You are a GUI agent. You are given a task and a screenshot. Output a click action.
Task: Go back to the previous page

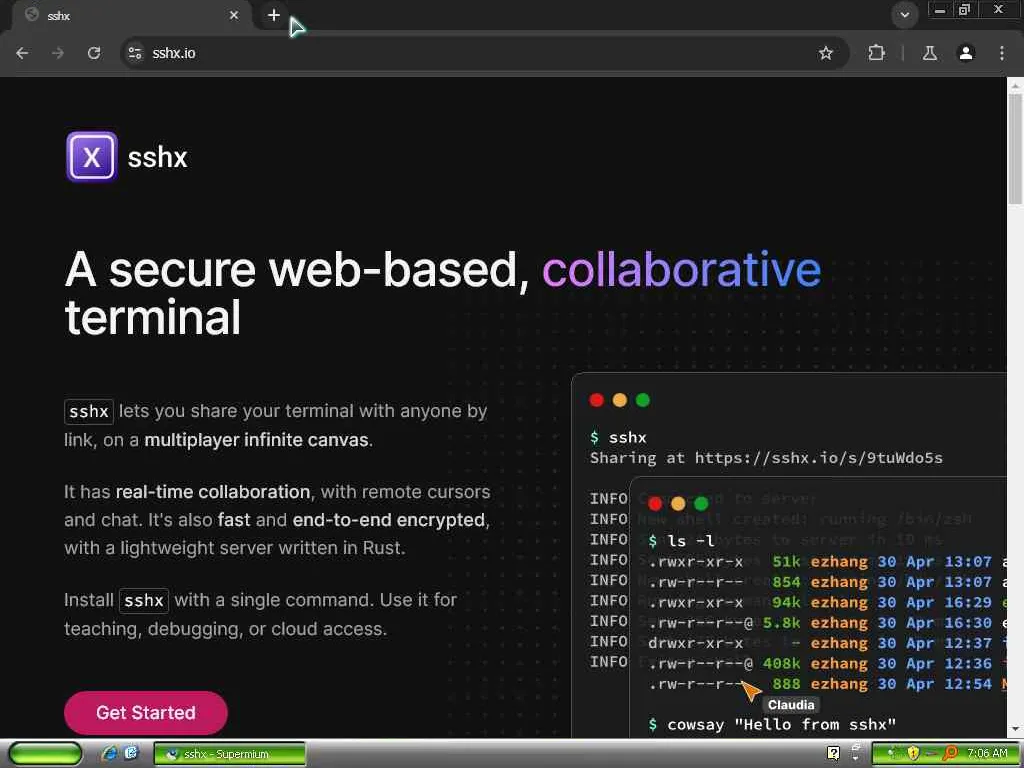click(x=22, y=53)
